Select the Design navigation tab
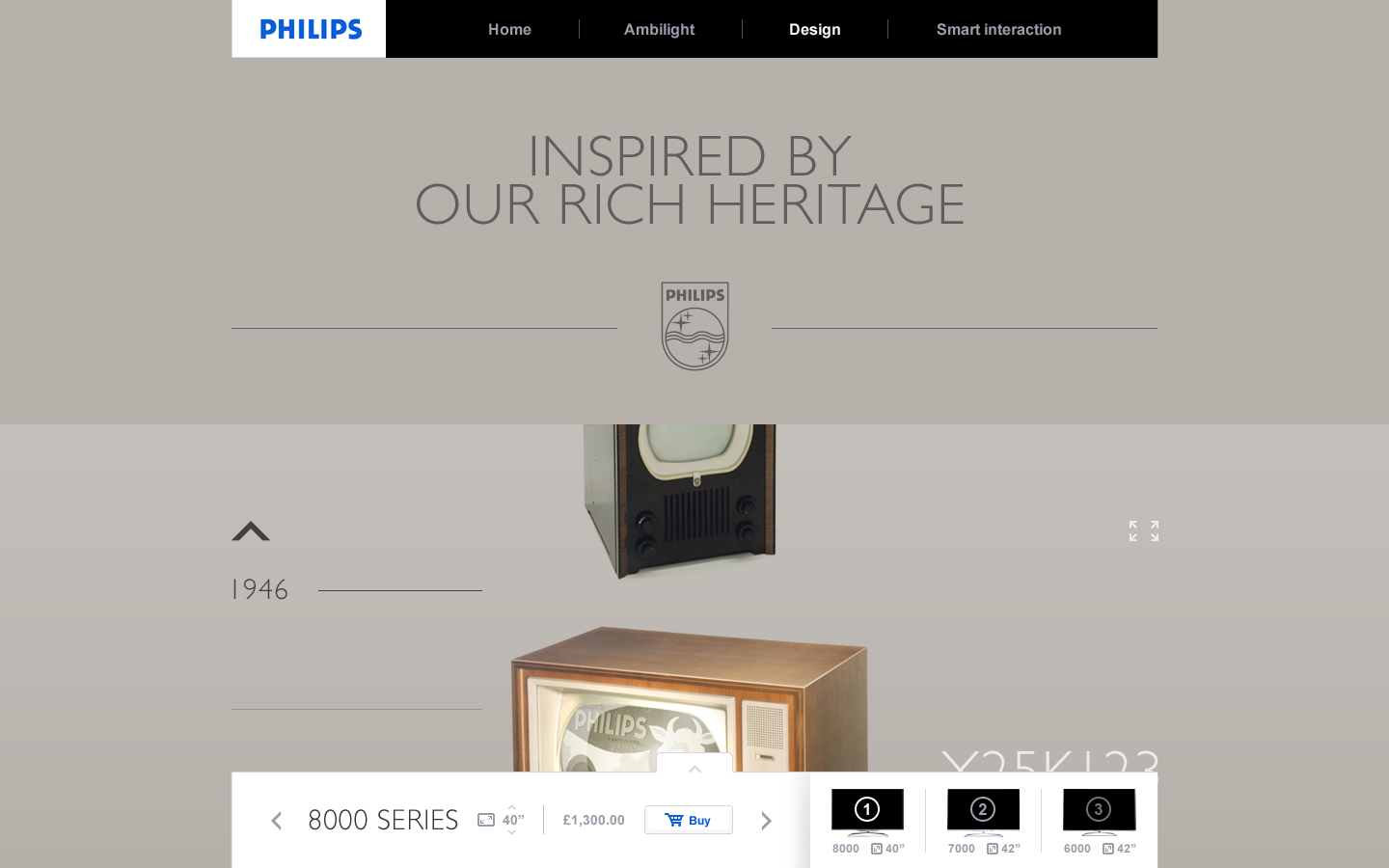Image resolution: width=1389 pixels, height=868 pixels. tap(814, 29)
